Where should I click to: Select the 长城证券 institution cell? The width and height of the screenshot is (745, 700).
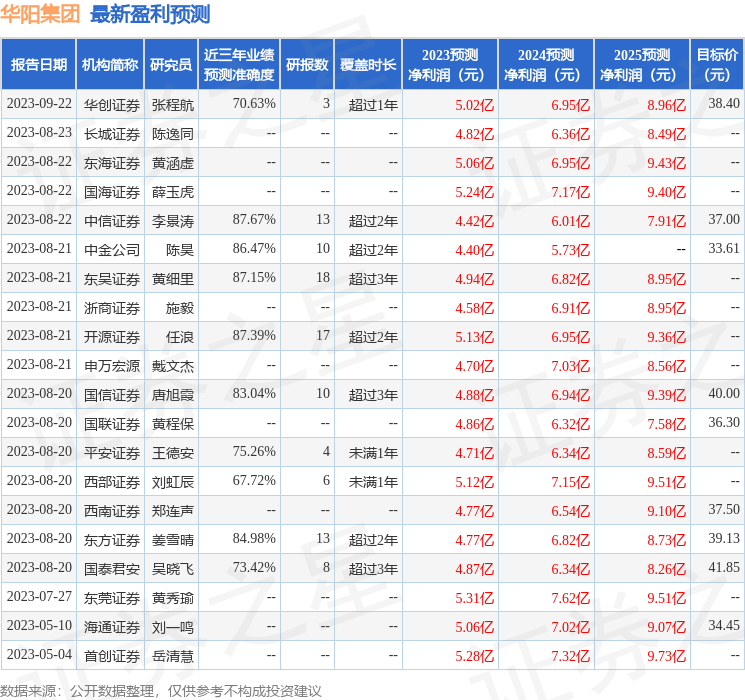pyautogui.click(x=112, y=134)
